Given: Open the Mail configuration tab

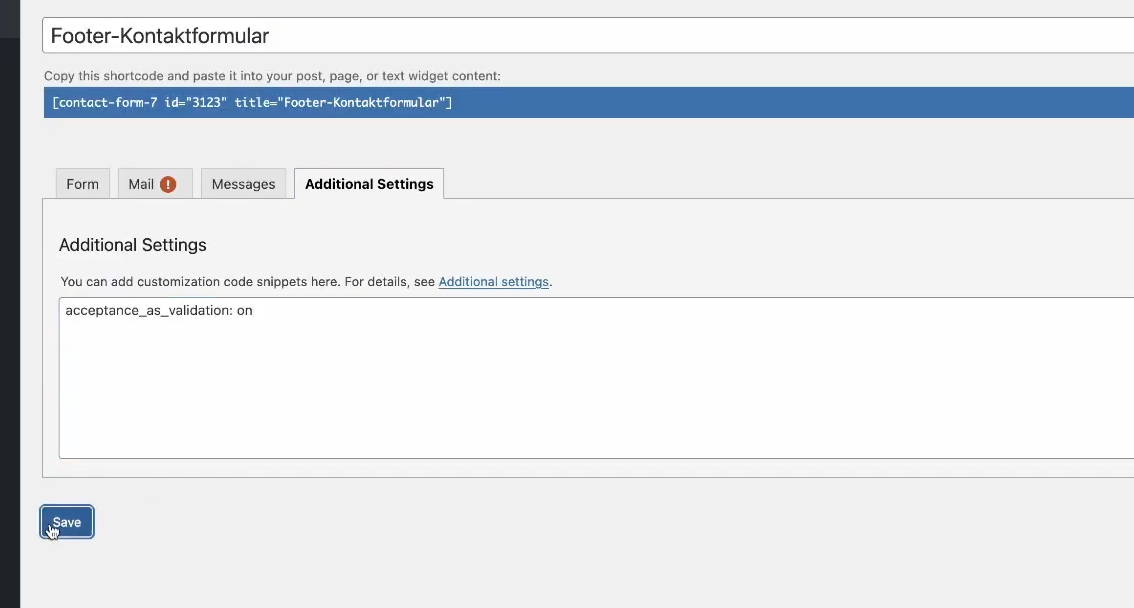Looking at the screenshot, I should [x=143, y=183].
